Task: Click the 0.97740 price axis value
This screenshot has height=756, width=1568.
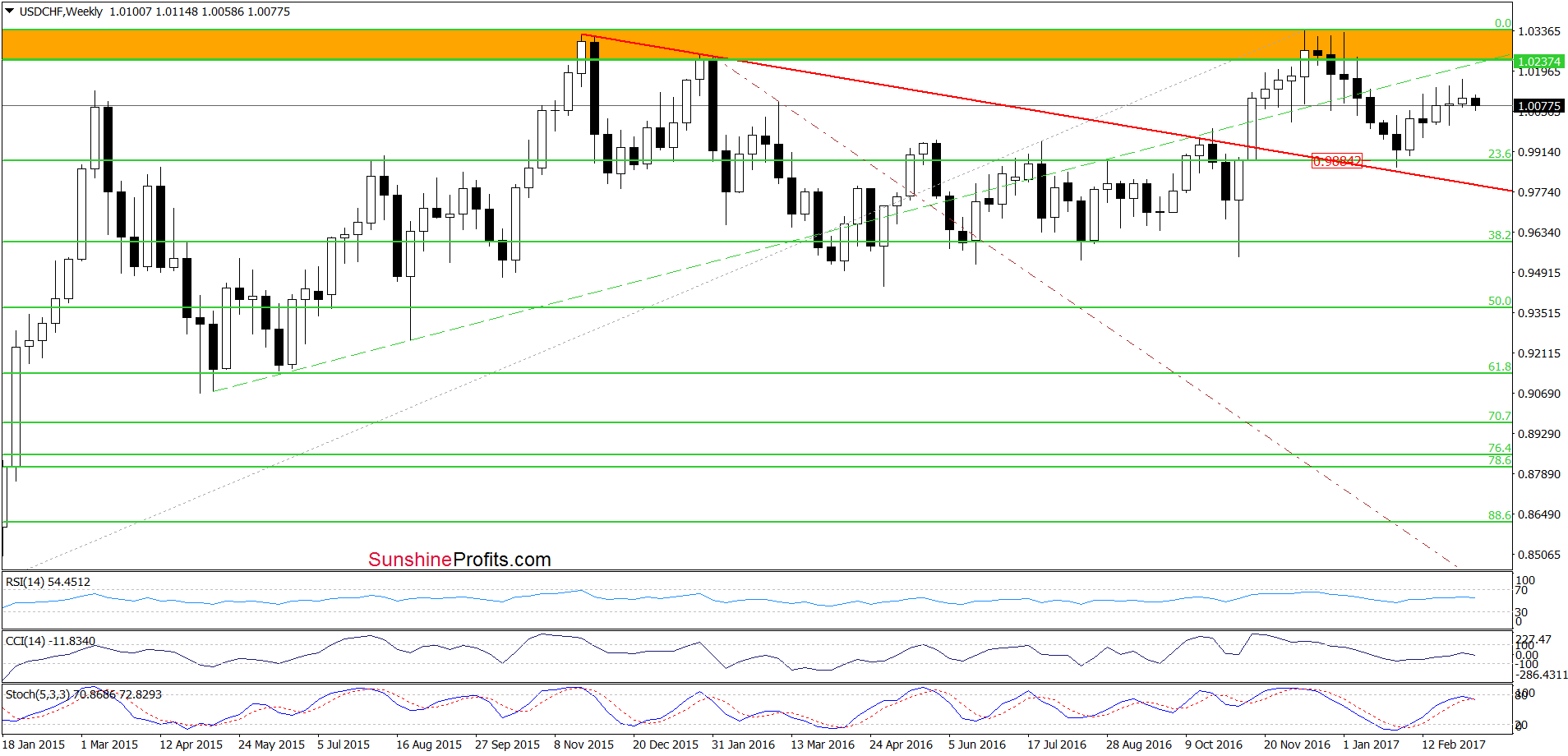Action: pos(1539,192)
